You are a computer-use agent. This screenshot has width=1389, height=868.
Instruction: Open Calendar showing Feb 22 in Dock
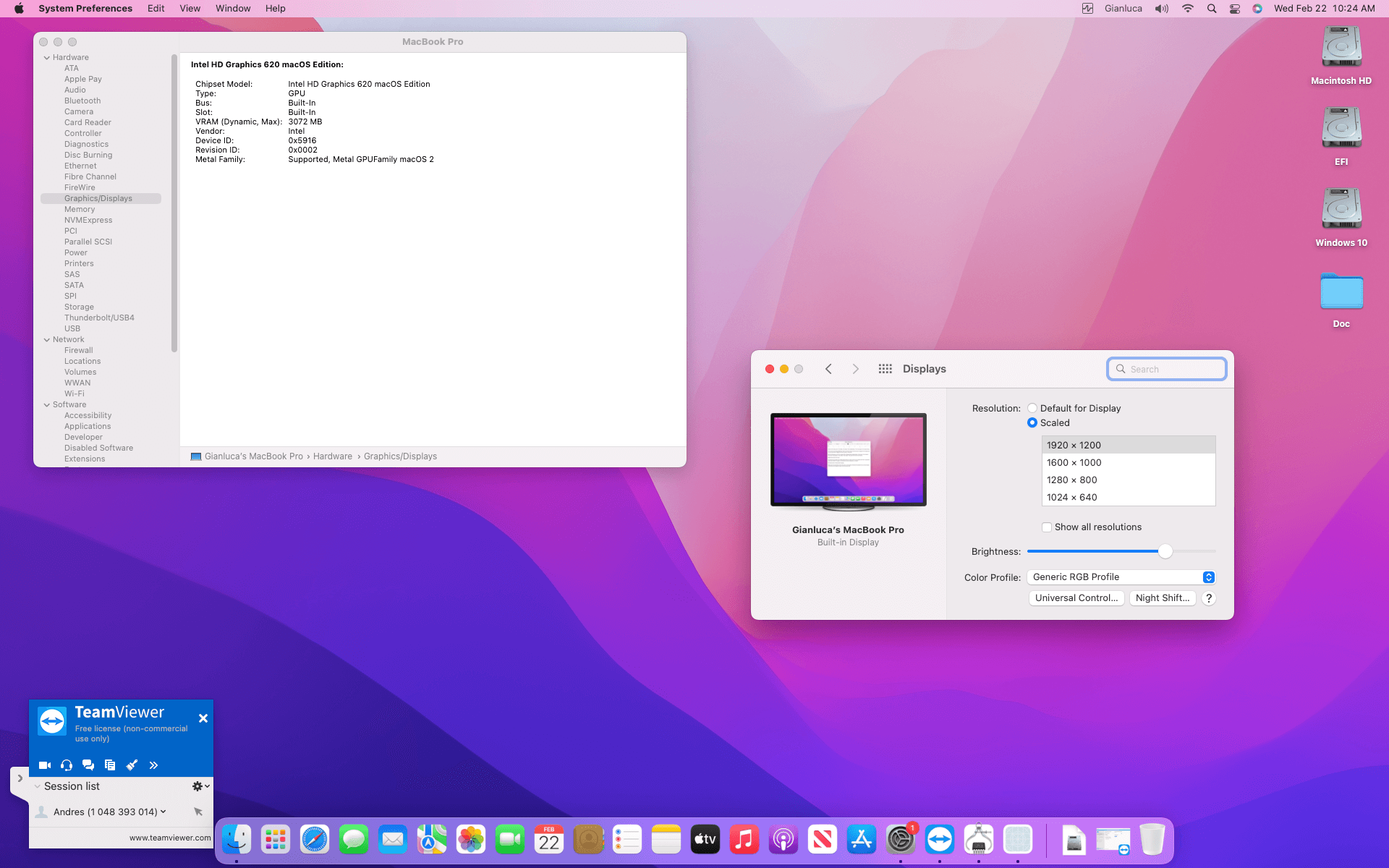tap(549, 840)
